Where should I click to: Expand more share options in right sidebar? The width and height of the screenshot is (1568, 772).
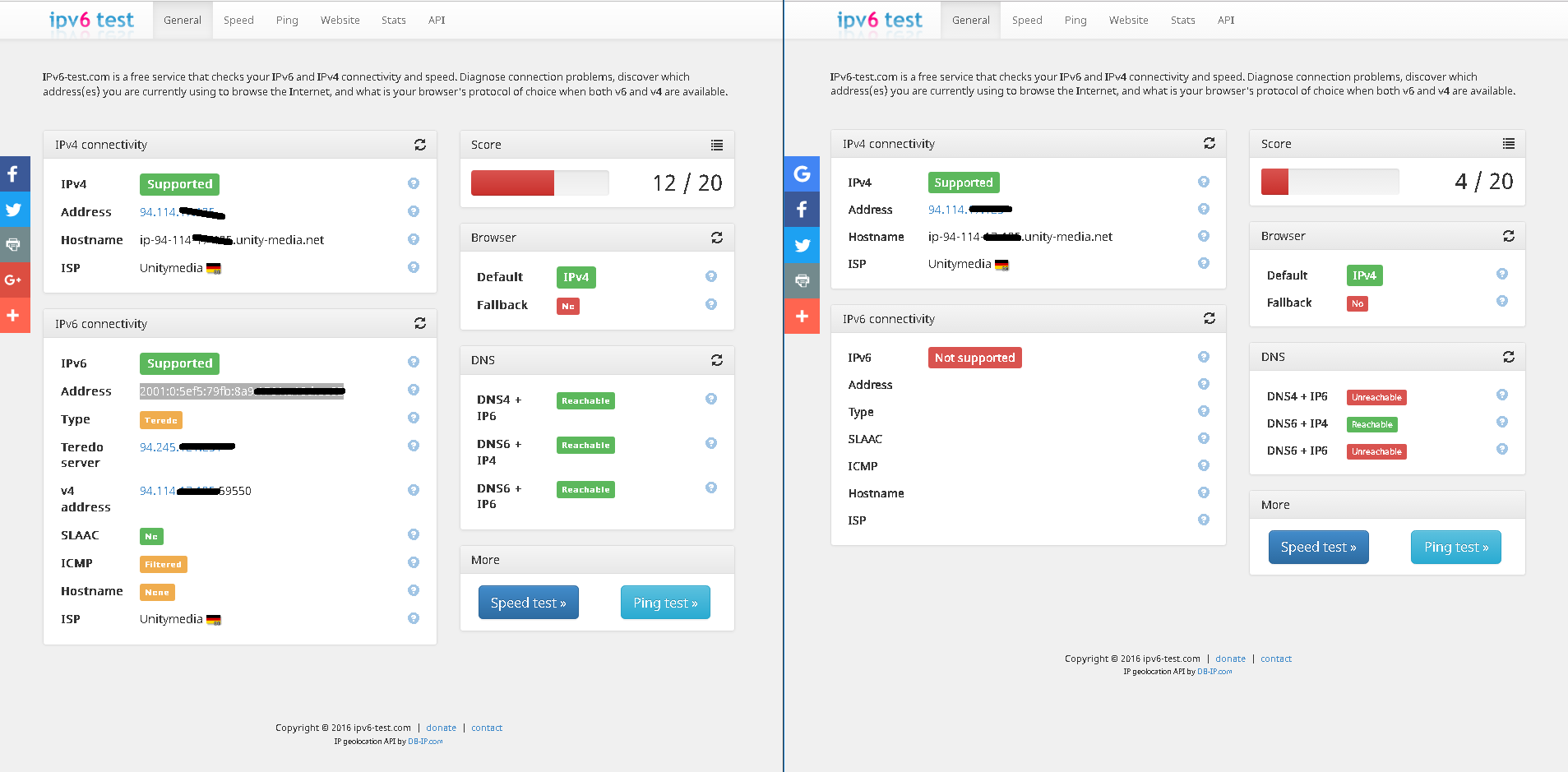pos(802,317)
